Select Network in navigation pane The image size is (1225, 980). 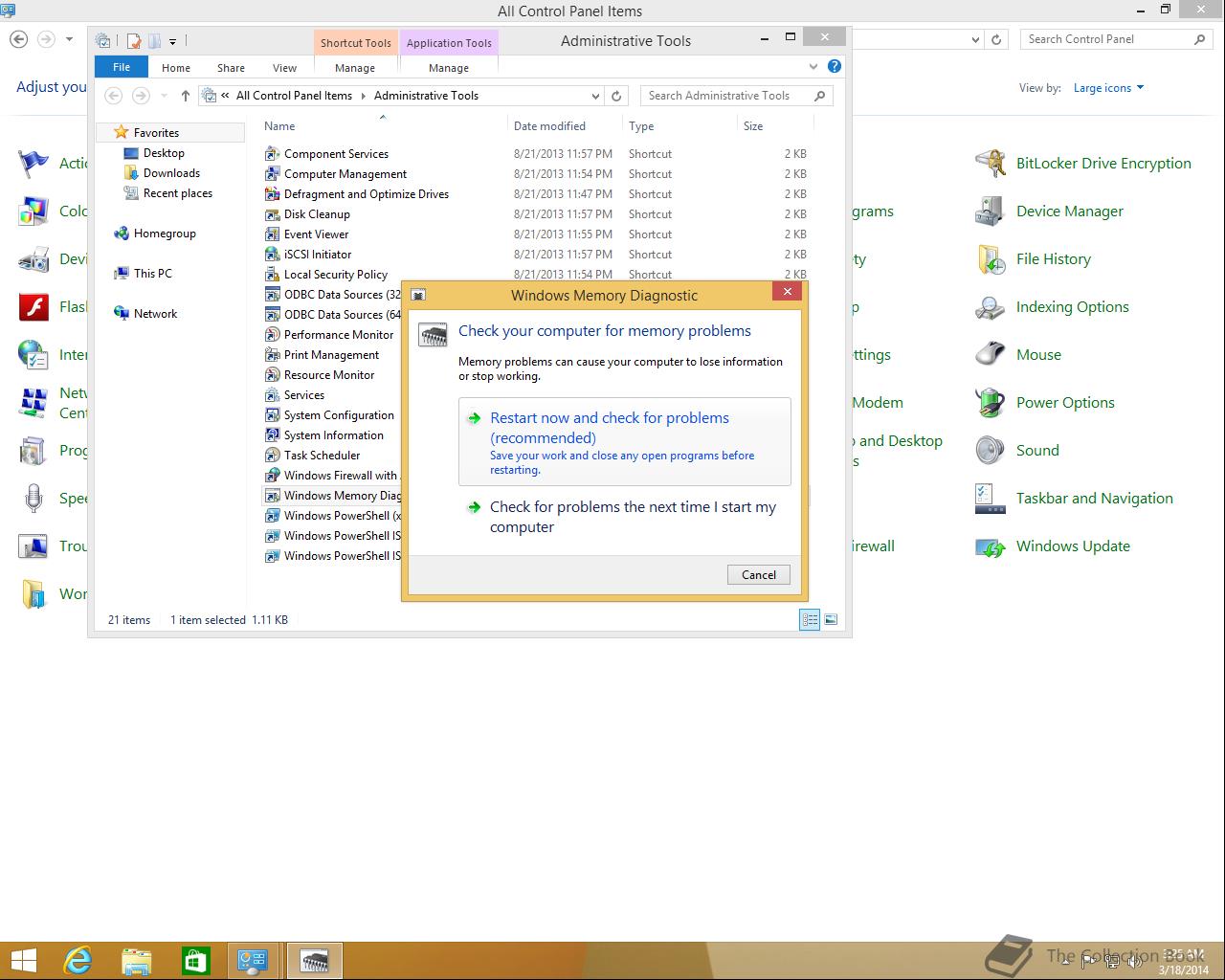tap(146, 314)
